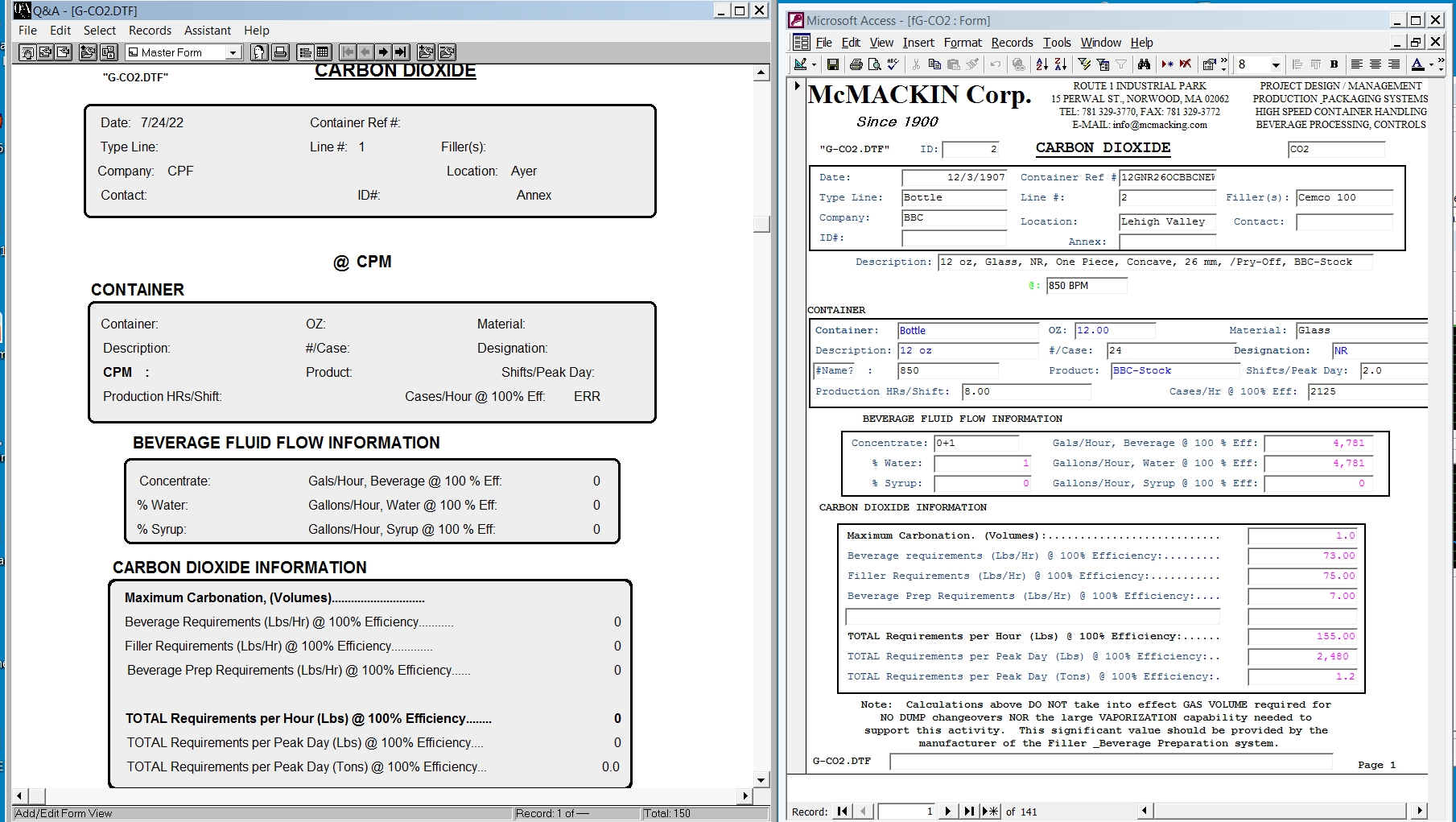Go to next record in Access navigator

947,812
